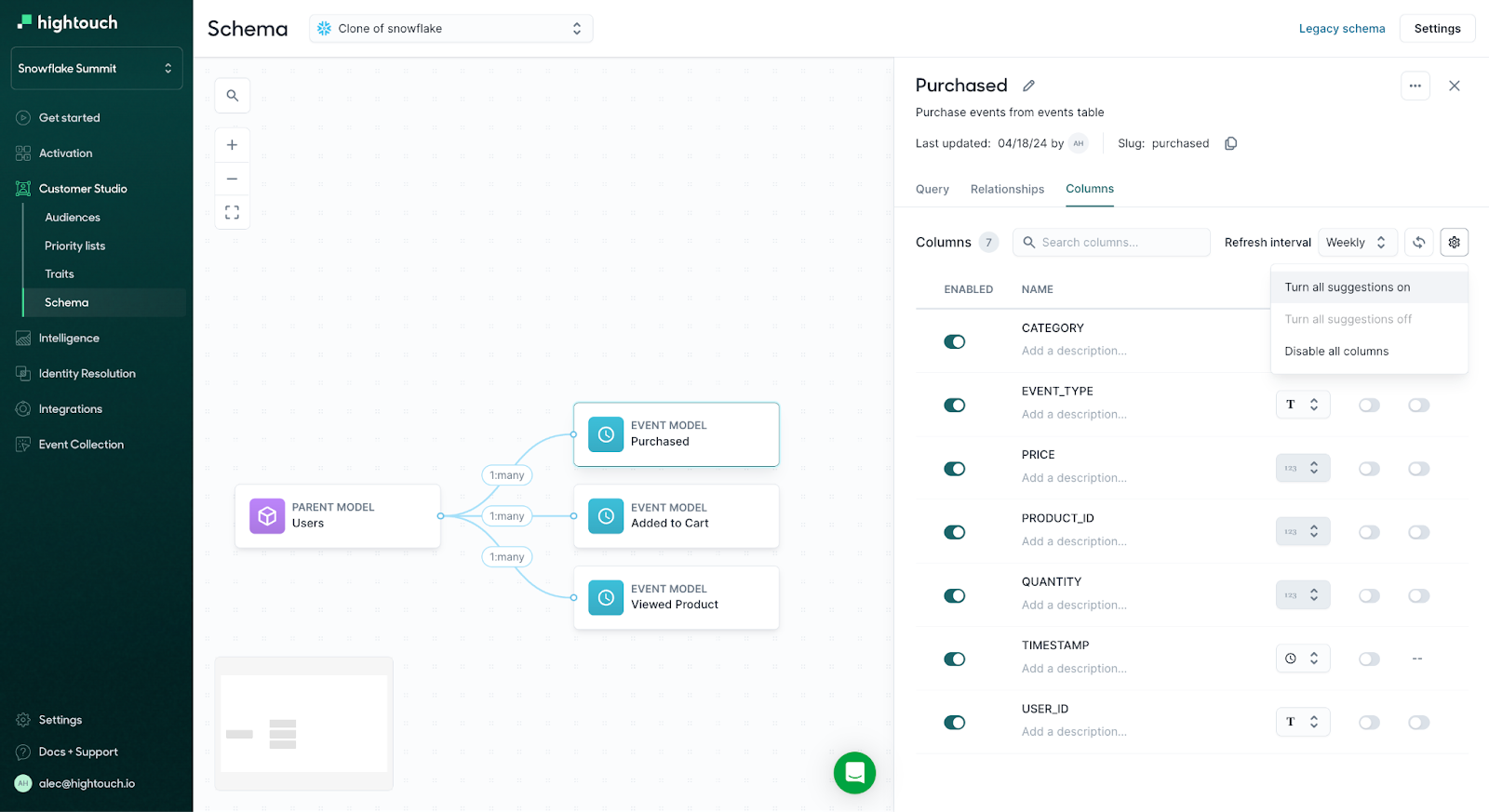Zoom in on the schema canvas

[232, 145]
